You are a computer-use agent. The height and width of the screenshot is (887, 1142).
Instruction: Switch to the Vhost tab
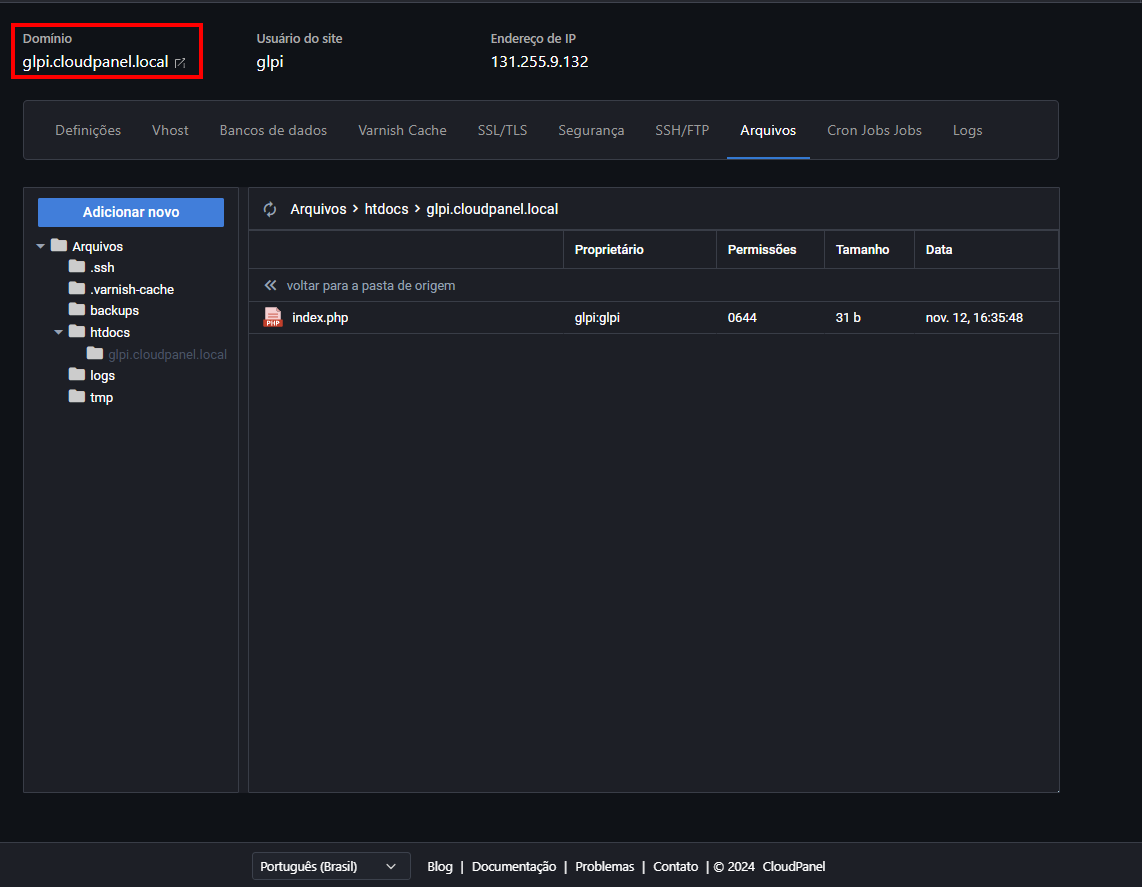pos(170,130)
